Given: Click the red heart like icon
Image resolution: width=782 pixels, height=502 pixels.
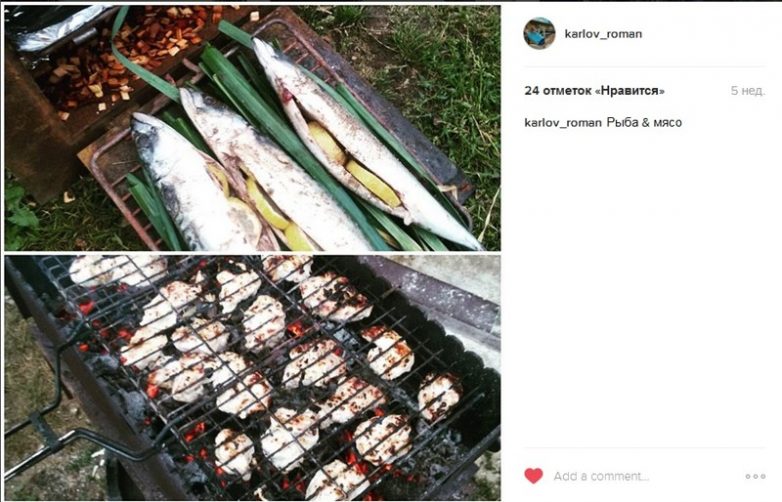Looking at the screenshot, I should [x=534, y=476].
